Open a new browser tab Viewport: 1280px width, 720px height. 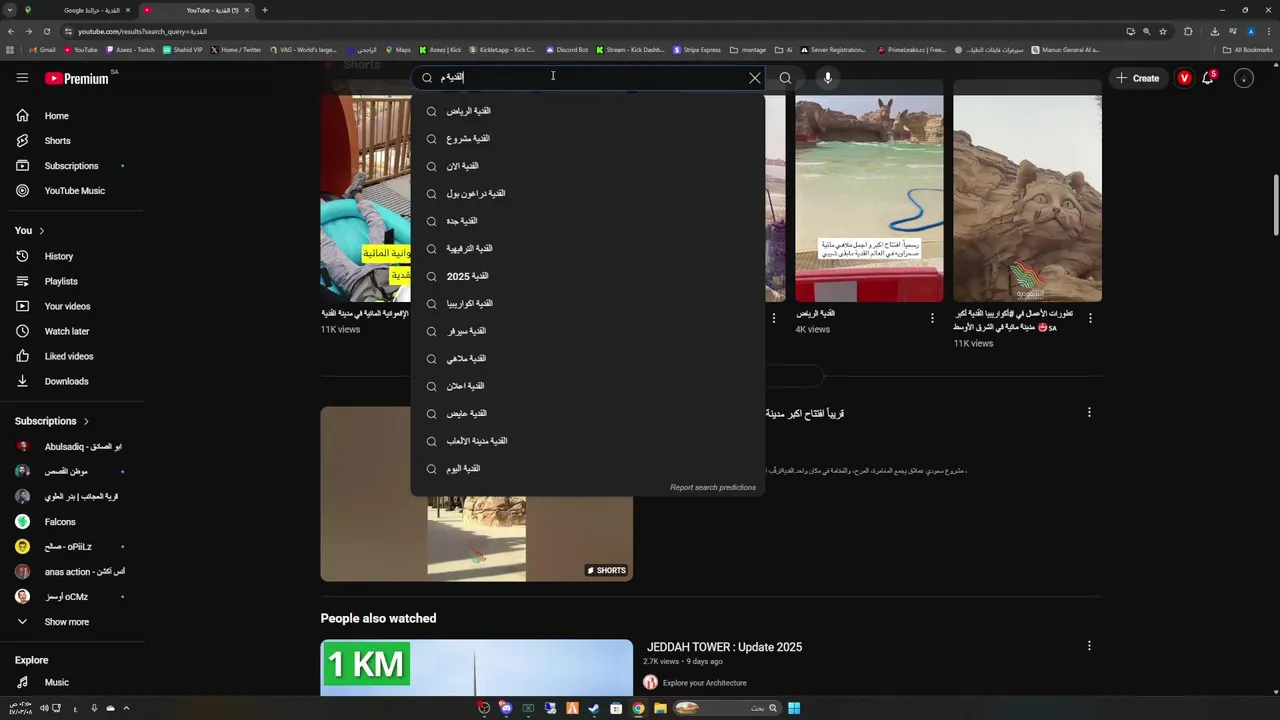click(x=264, y=10)
